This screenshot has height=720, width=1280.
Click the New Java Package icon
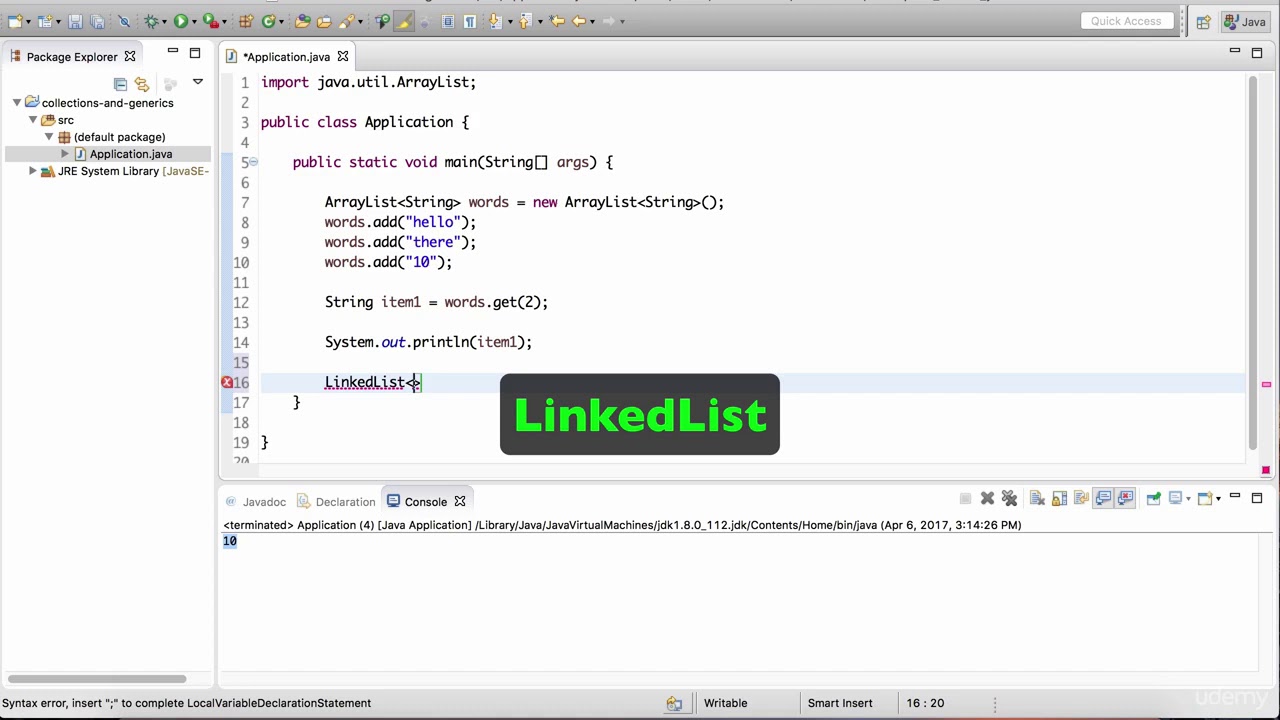(x=245, y=21)
